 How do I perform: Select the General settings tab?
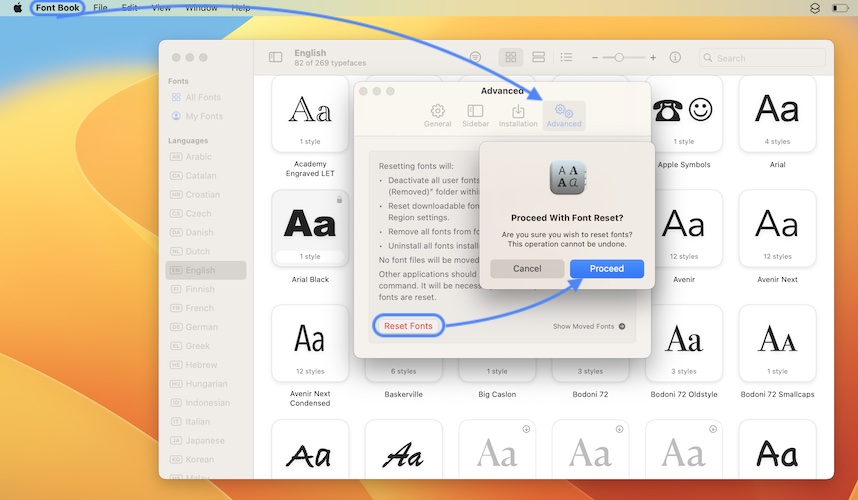[x=438, y=115]
